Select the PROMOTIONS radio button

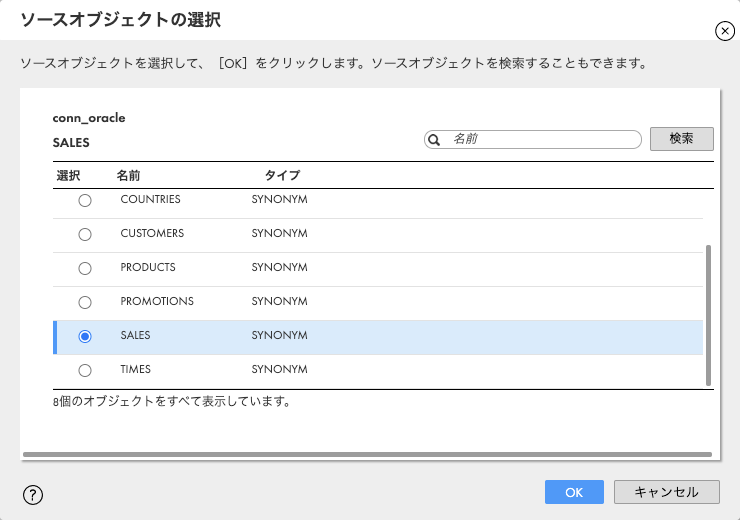coord(85,302)
